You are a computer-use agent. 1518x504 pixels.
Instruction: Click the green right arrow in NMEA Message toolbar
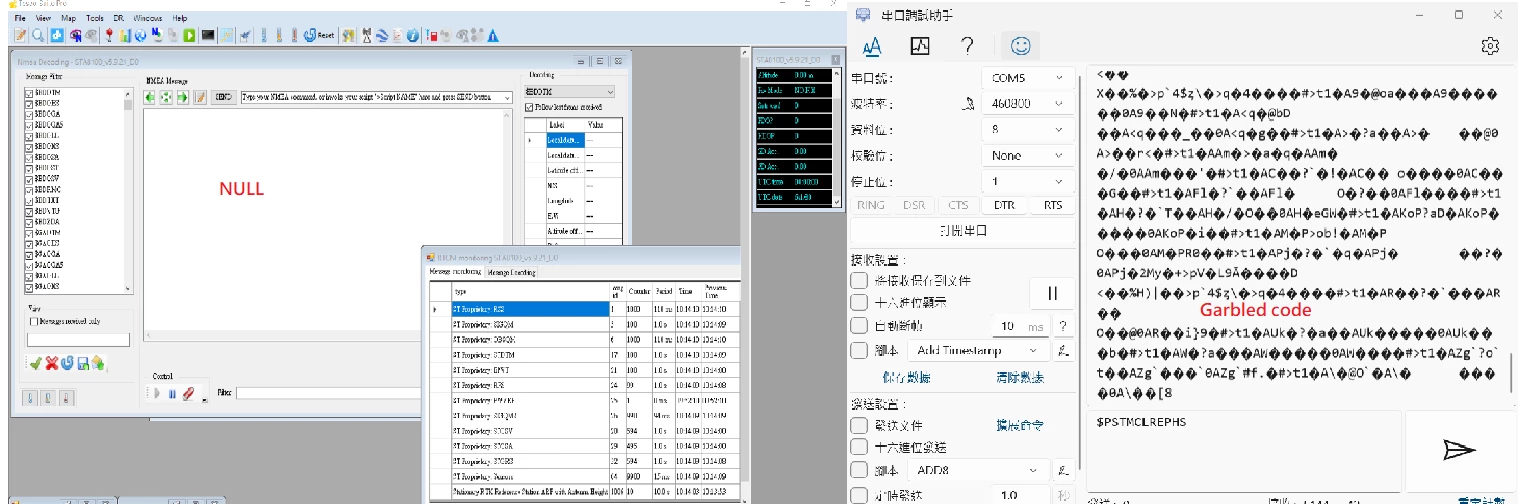183,97
